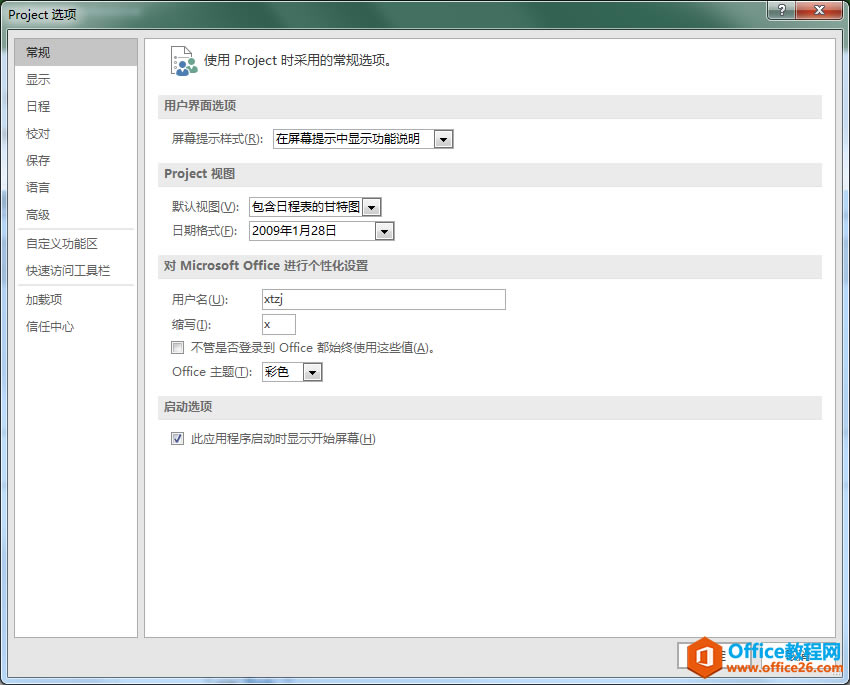
Task: Enable the 不管是否登录到 Office checkbox
Action: tap(177, 347)
